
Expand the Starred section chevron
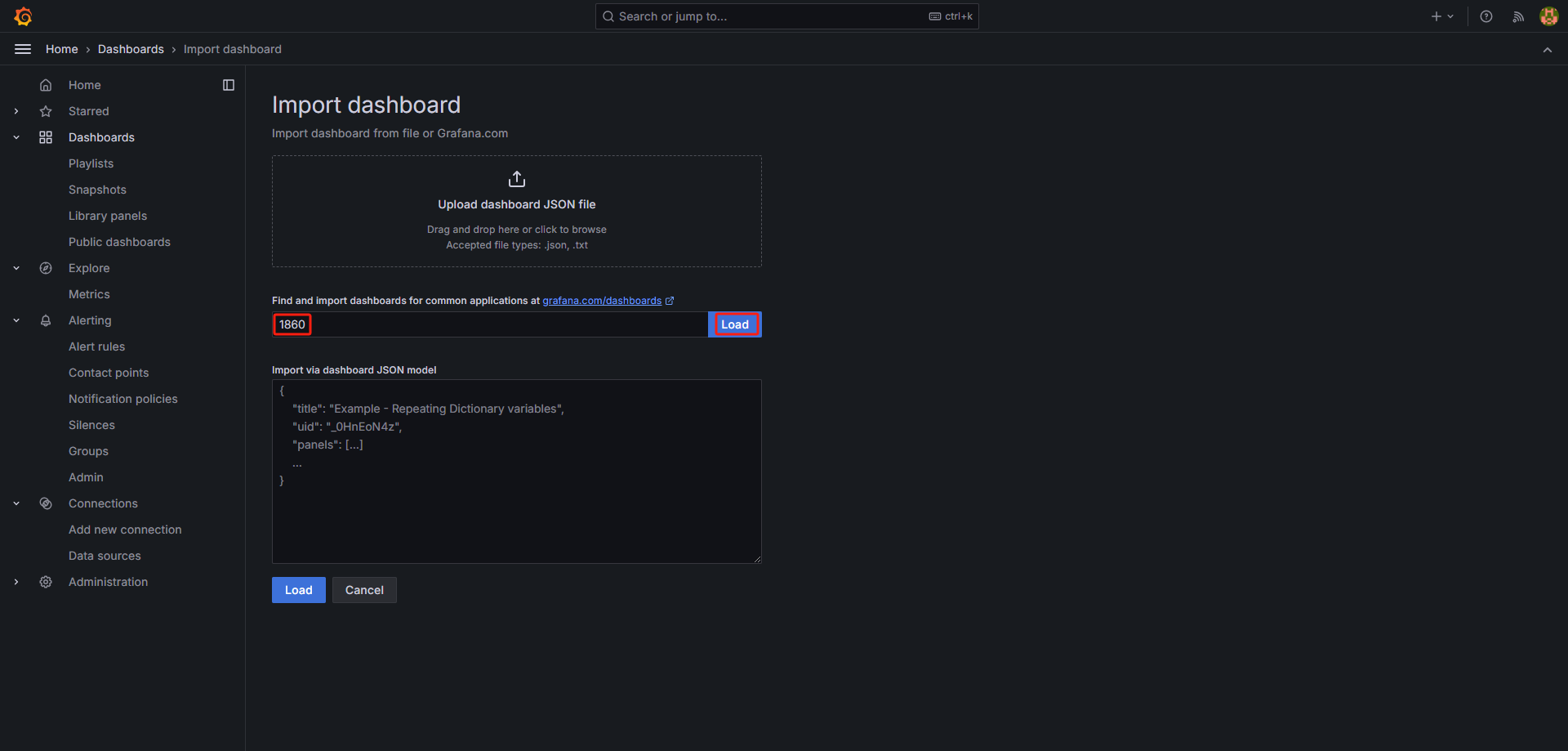point(16,110)
